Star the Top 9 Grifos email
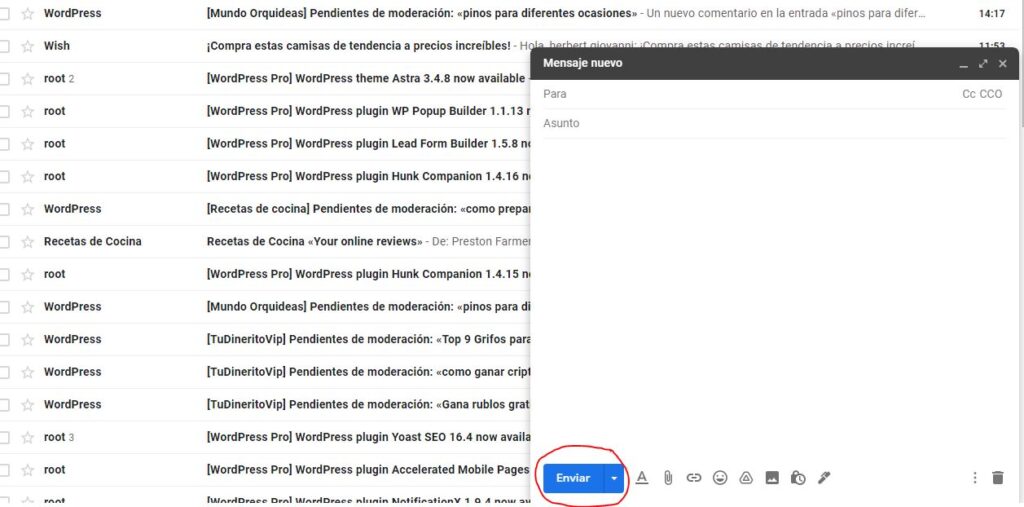The height and width of the screenshot is (507, 1024). point(27,340)
